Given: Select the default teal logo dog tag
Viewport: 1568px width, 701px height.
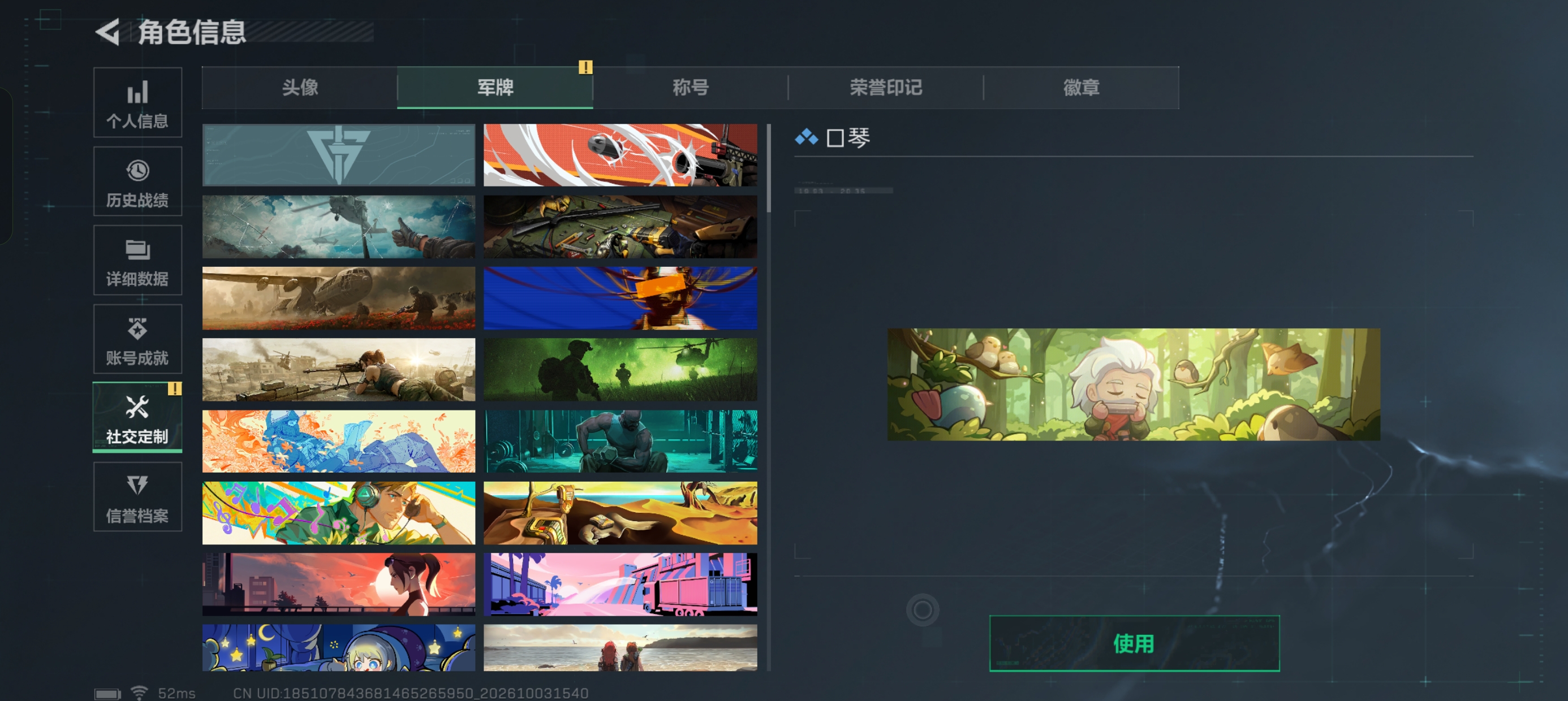Looking at the screenshot, I should pos(338,155).
